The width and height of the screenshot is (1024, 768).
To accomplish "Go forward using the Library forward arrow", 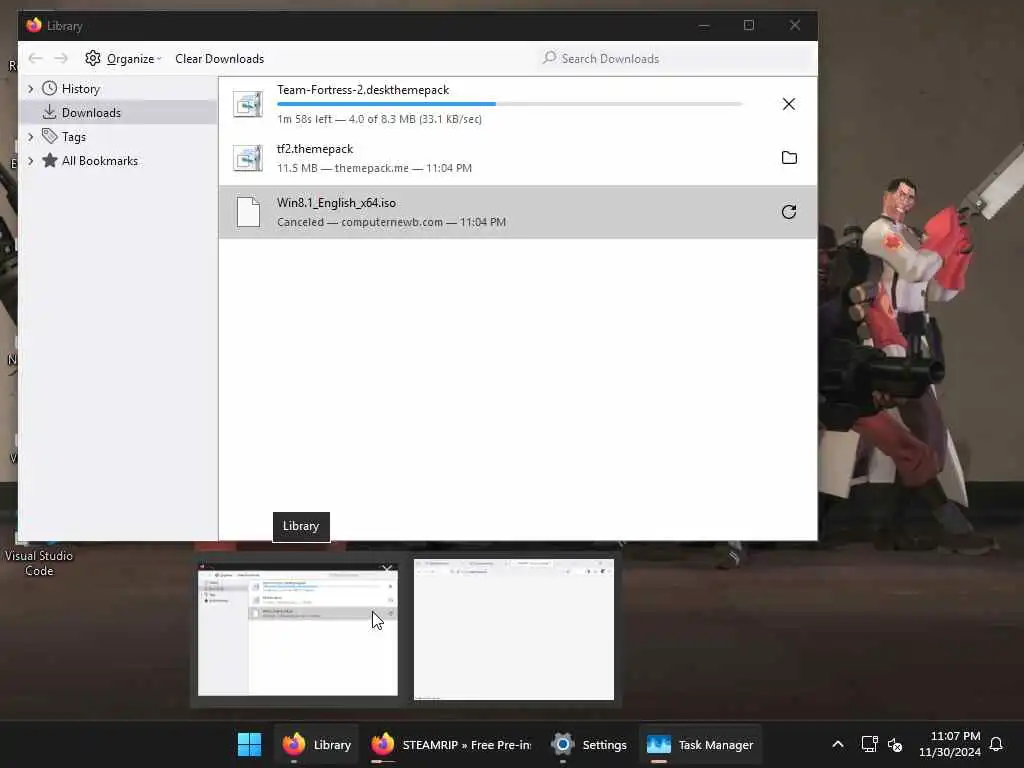I will coord(61,59).
